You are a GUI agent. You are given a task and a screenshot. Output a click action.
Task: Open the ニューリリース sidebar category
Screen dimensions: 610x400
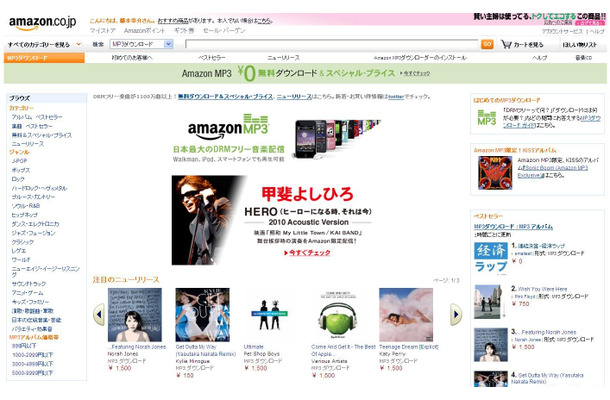click(28, 144)
